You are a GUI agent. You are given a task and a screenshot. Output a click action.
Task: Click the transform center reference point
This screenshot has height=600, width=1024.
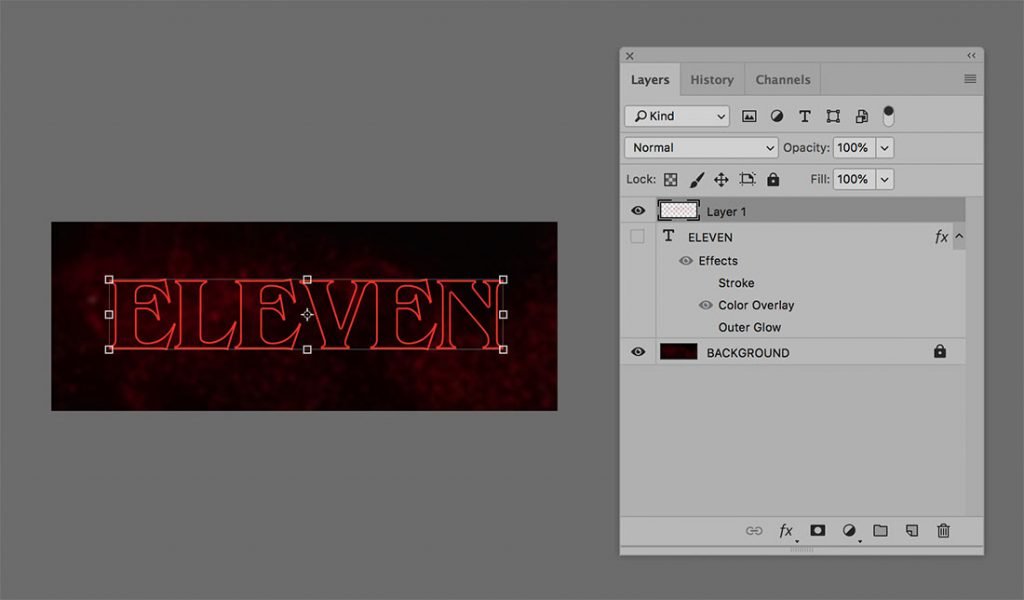click(x=307, y=315)
